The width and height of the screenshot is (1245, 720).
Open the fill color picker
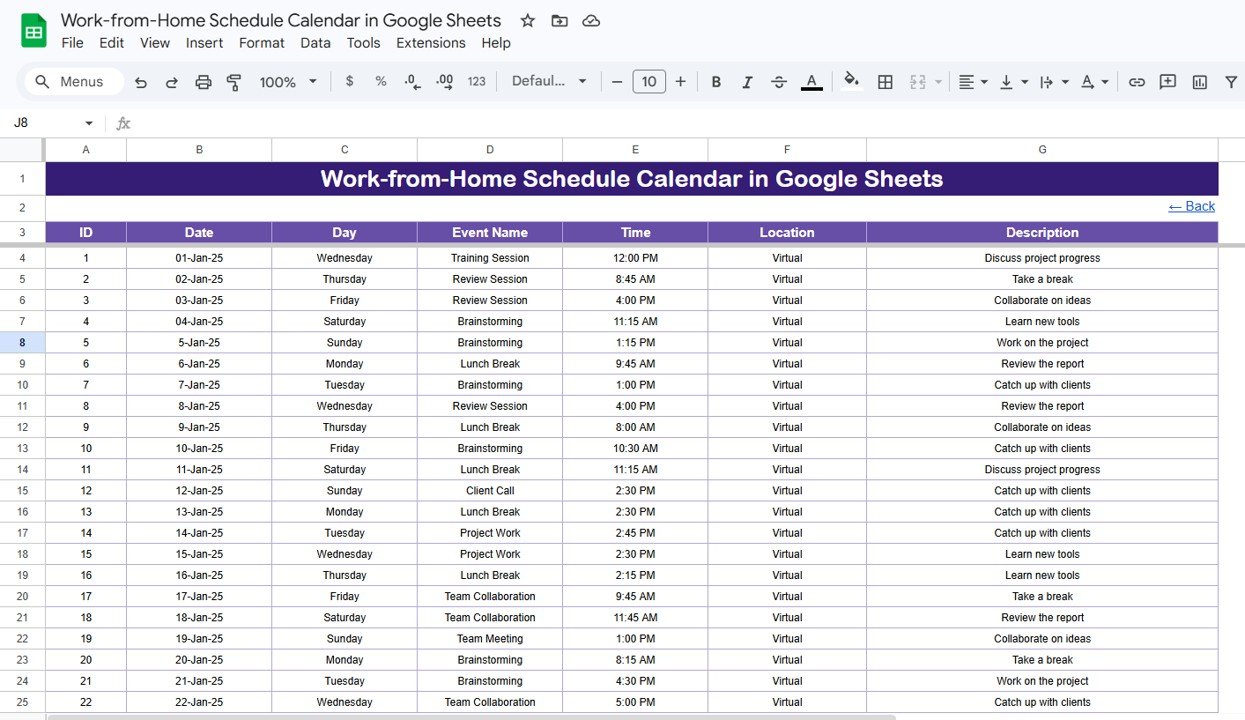(x=850, y=81)
